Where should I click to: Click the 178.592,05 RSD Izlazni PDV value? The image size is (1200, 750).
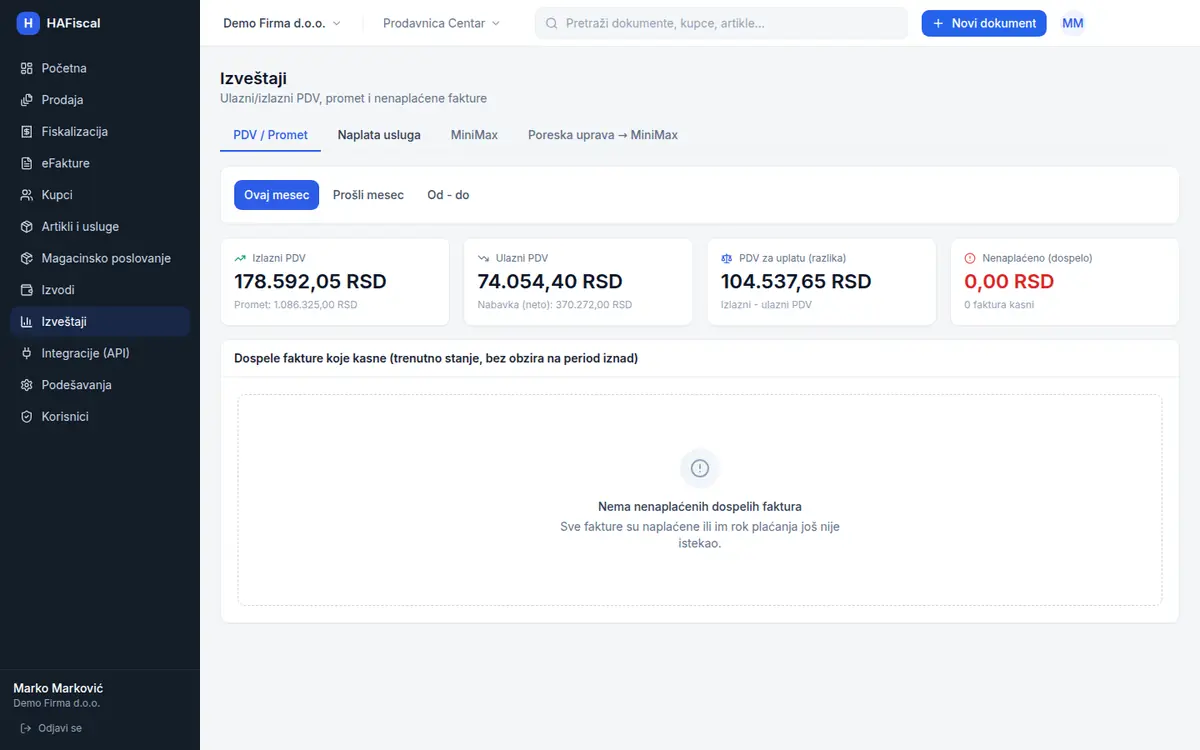click(310, 282)
